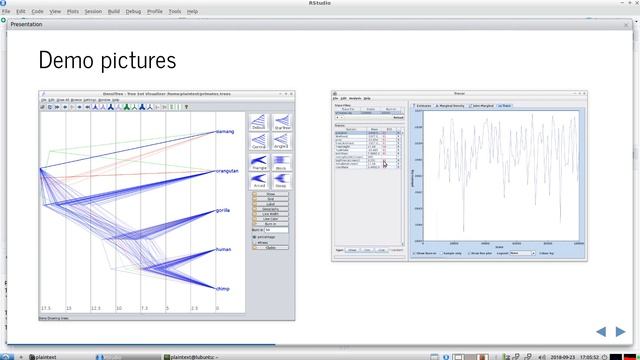The width and height of the screenshot is (640, 360).
Task: Expand the Line Width panel in DensiTree
Action: click(x=270, y=214)
